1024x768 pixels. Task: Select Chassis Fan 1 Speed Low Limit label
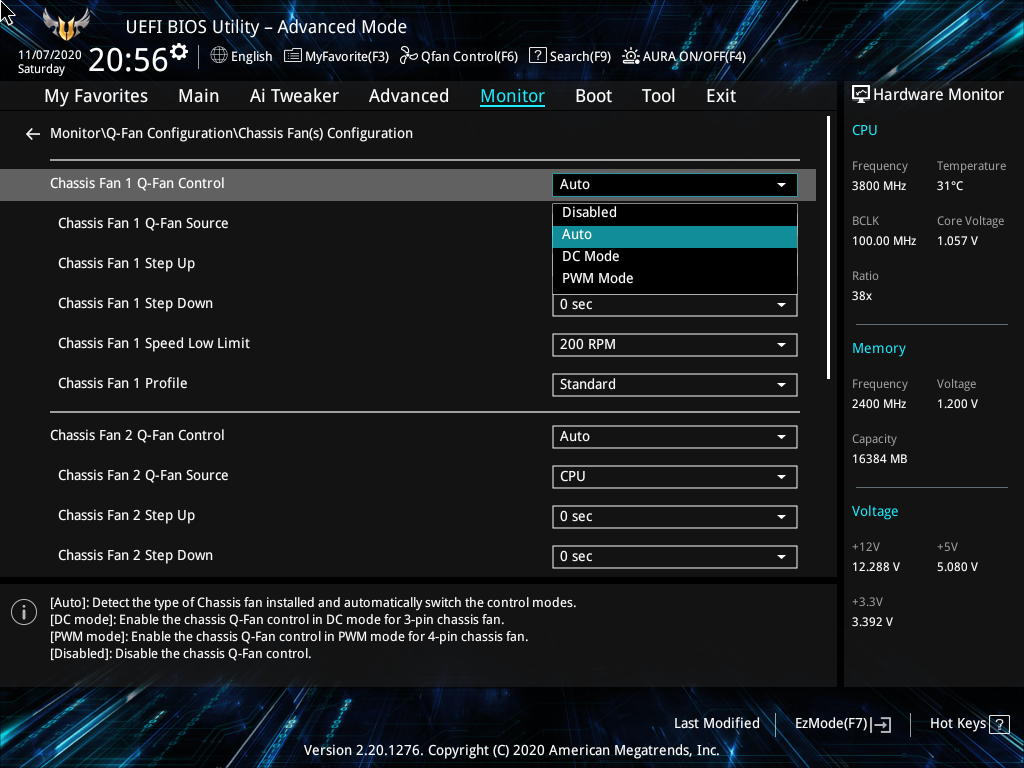154,344
